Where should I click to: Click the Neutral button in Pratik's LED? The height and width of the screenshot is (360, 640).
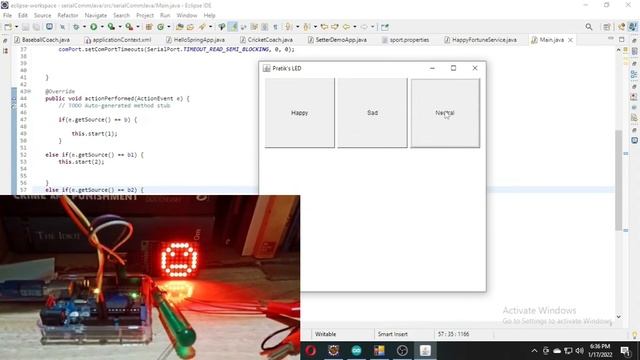445,113
